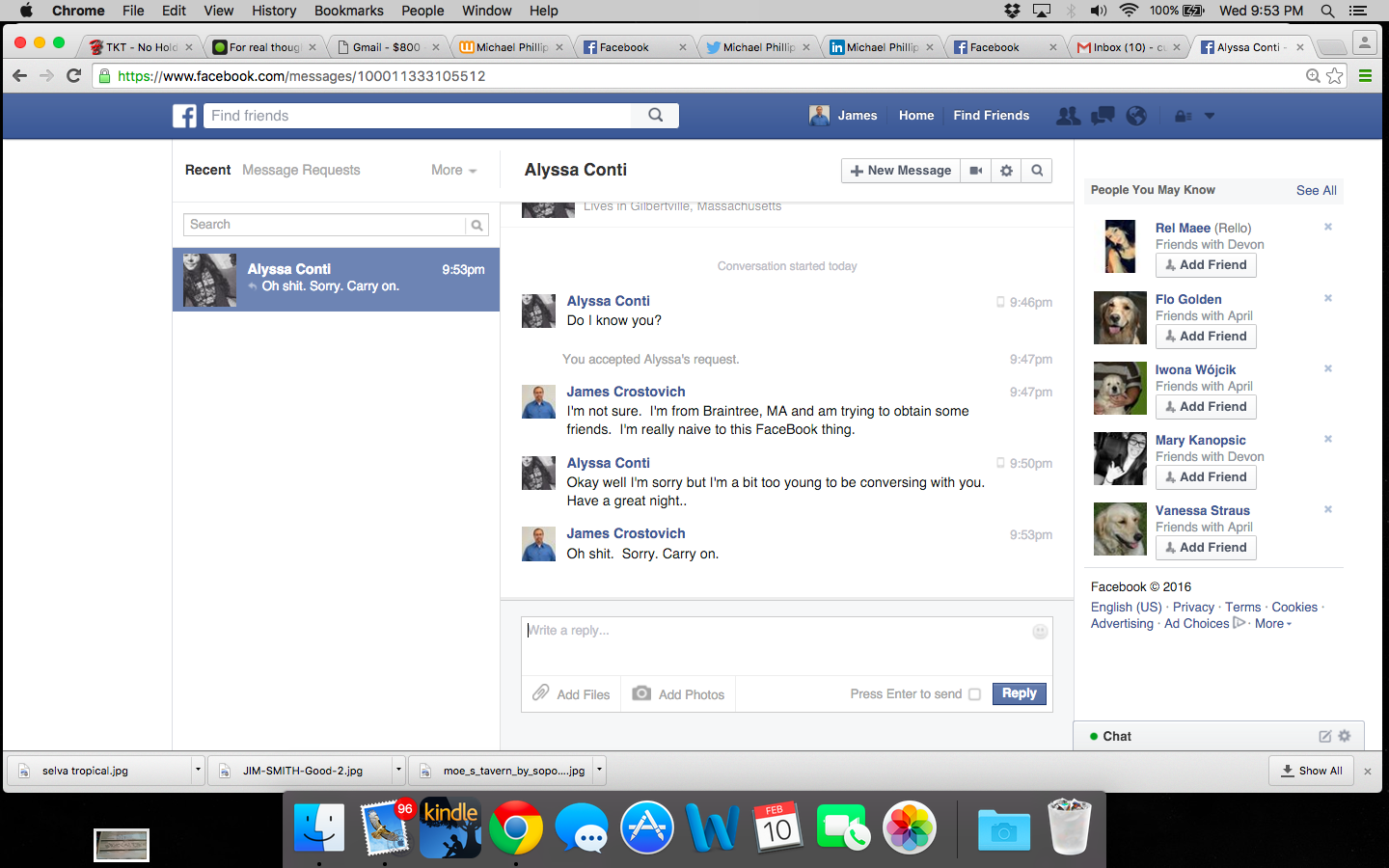Click the browser back arrow
Viewport: 1389px width, 868px height.
tap(19, 75)
